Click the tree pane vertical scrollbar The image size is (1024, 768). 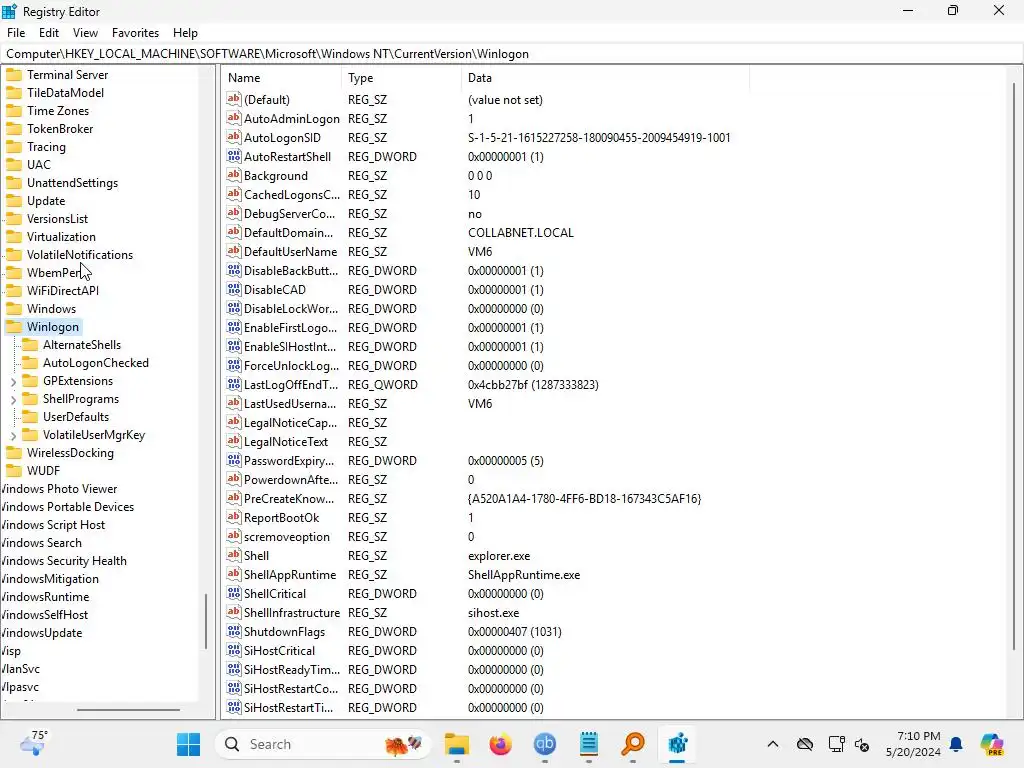(206, 621)
